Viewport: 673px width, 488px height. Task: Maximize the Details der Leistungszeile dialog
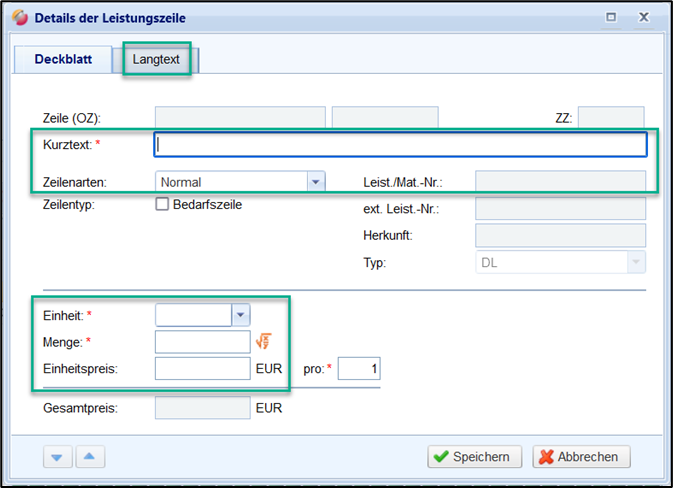pyautogui.click(x=611, y=17)
